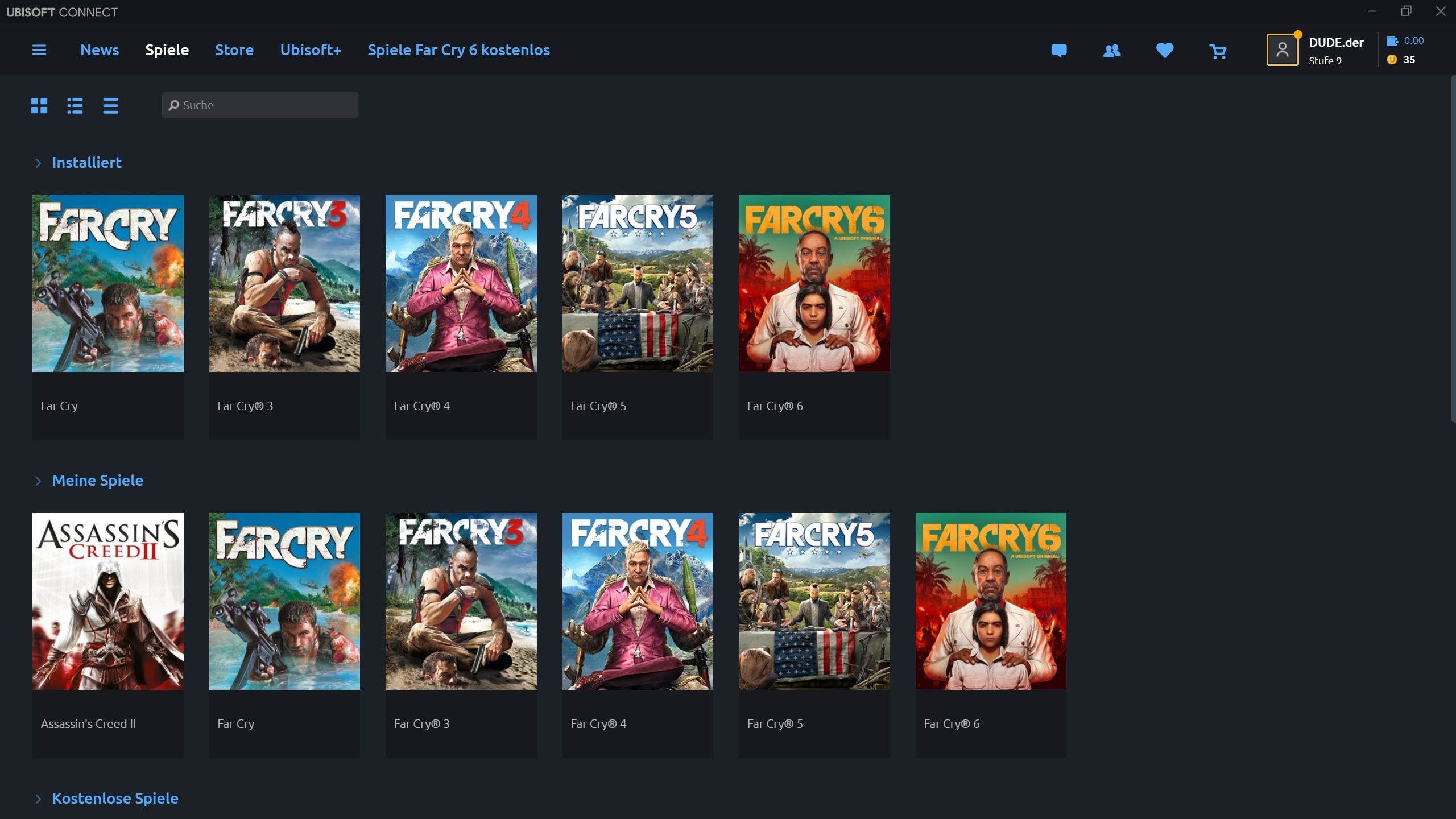
Task: Click the Meine Spiele heading link
Action: (97, 481)
